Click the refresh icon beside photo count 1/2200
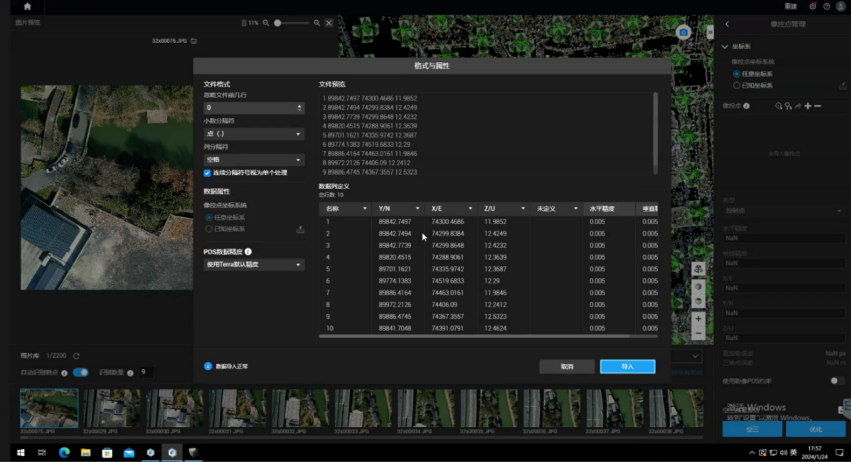This screenshot has height=462, width=851. click(x=76, y=356)
